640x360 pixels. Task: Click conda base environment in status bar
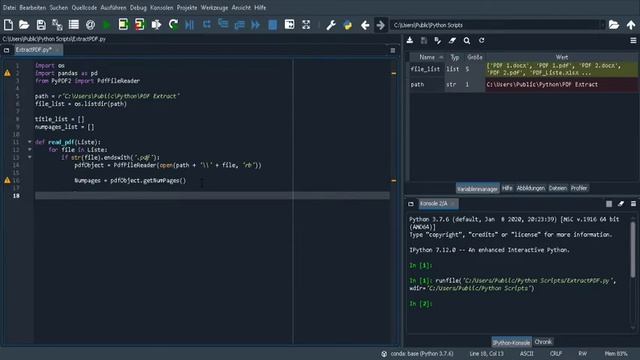click(418, 354)
